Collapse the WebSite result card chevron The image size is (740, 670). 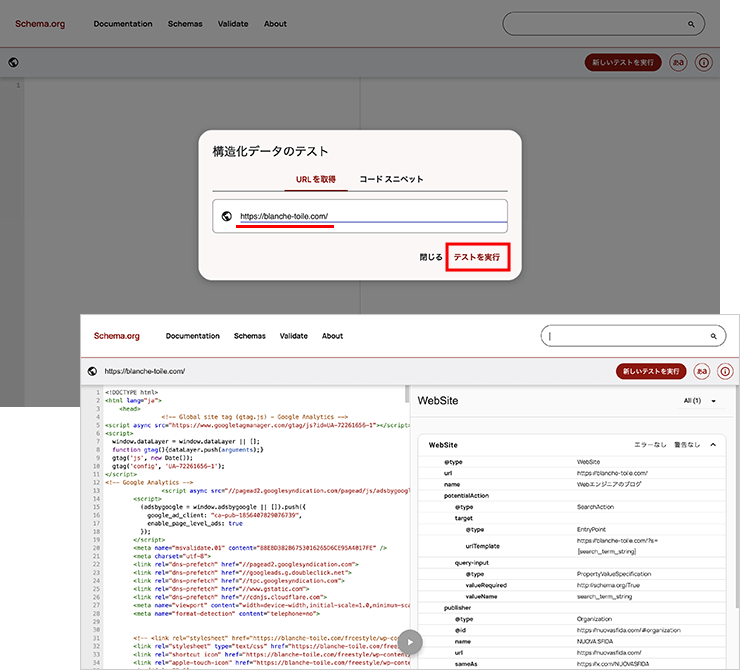click(x=713, y=444)
